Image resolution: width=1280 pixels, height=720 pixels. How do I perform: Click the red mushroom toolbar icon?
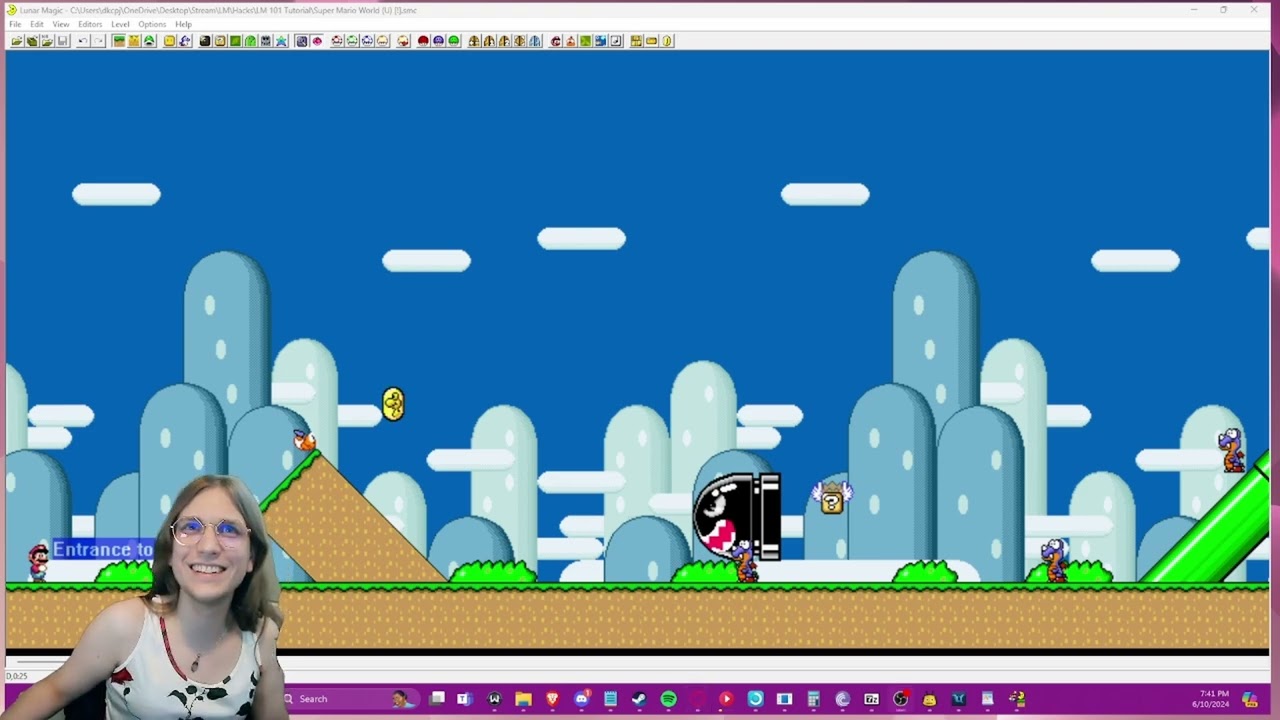click(x=423, y=41)
